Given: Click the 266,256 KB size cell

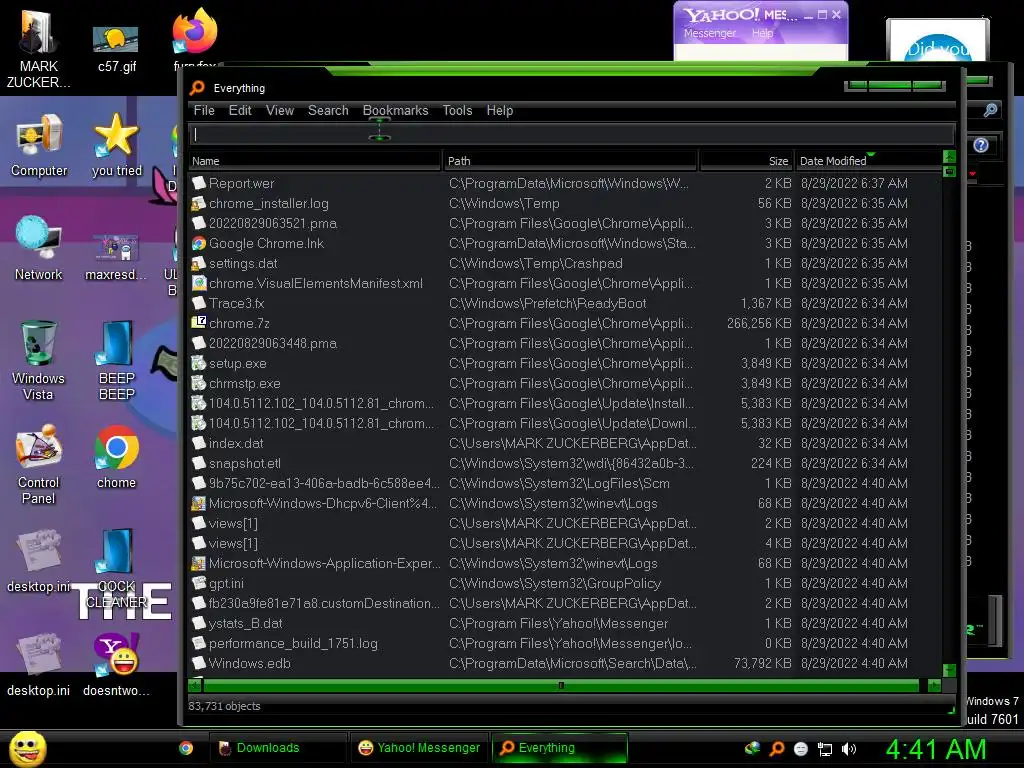Looking at the screenshot, I should (x=759, y=323).
